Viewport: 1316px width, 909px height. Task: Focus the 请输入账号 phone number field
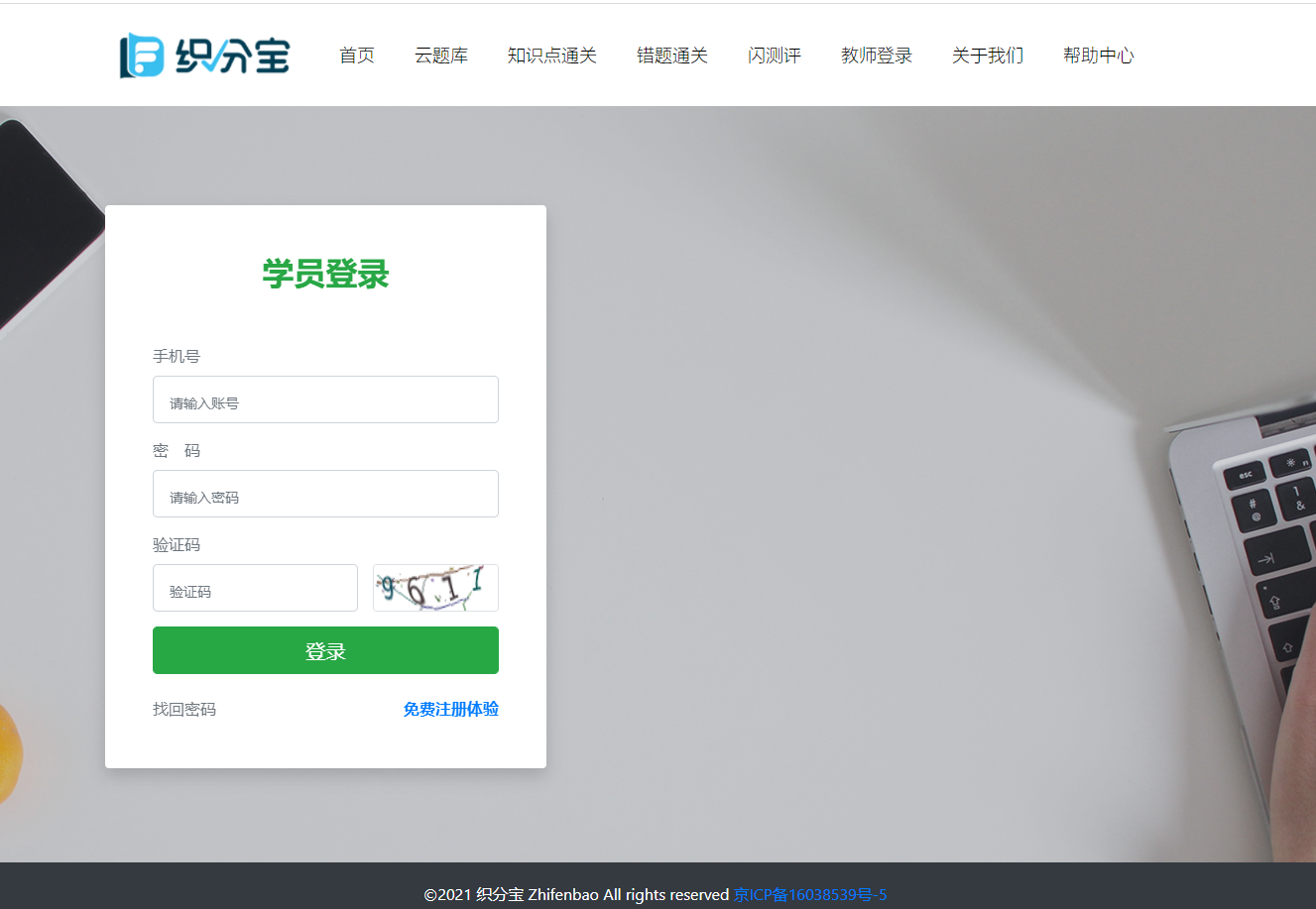click(325, 399)
